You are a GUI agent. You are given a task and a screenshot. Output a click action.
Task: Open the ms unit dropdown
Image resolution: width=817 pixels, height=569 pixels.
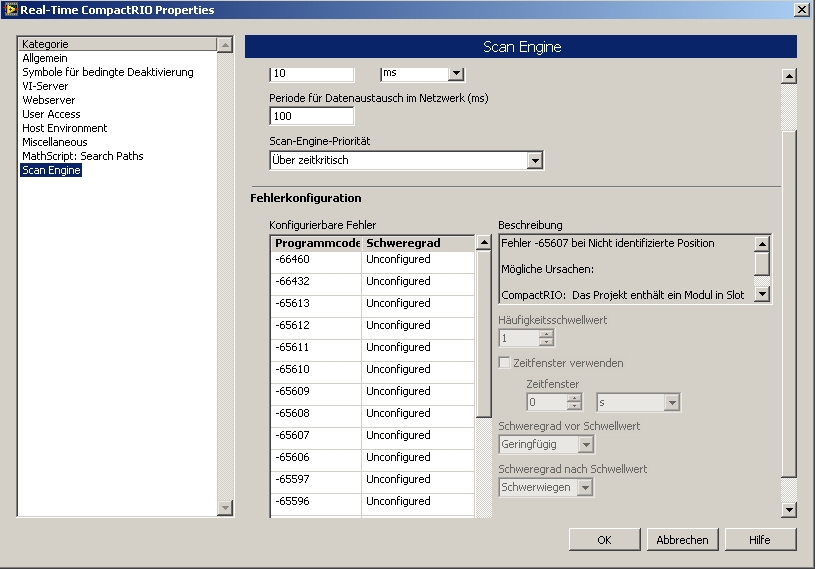(x=456, y=73)
